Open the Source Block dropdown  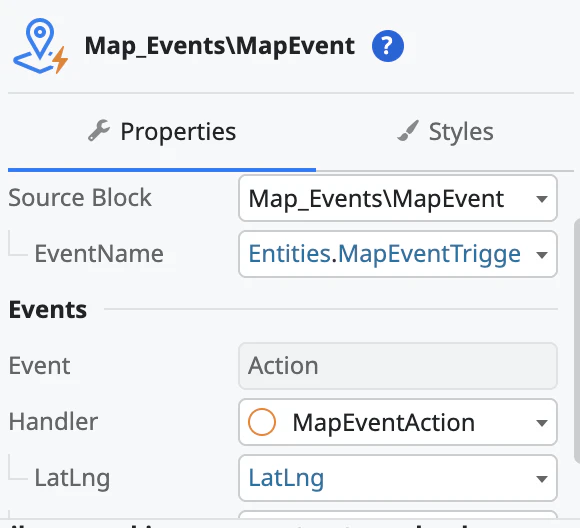pyautogui.click(x=398, y=199)
